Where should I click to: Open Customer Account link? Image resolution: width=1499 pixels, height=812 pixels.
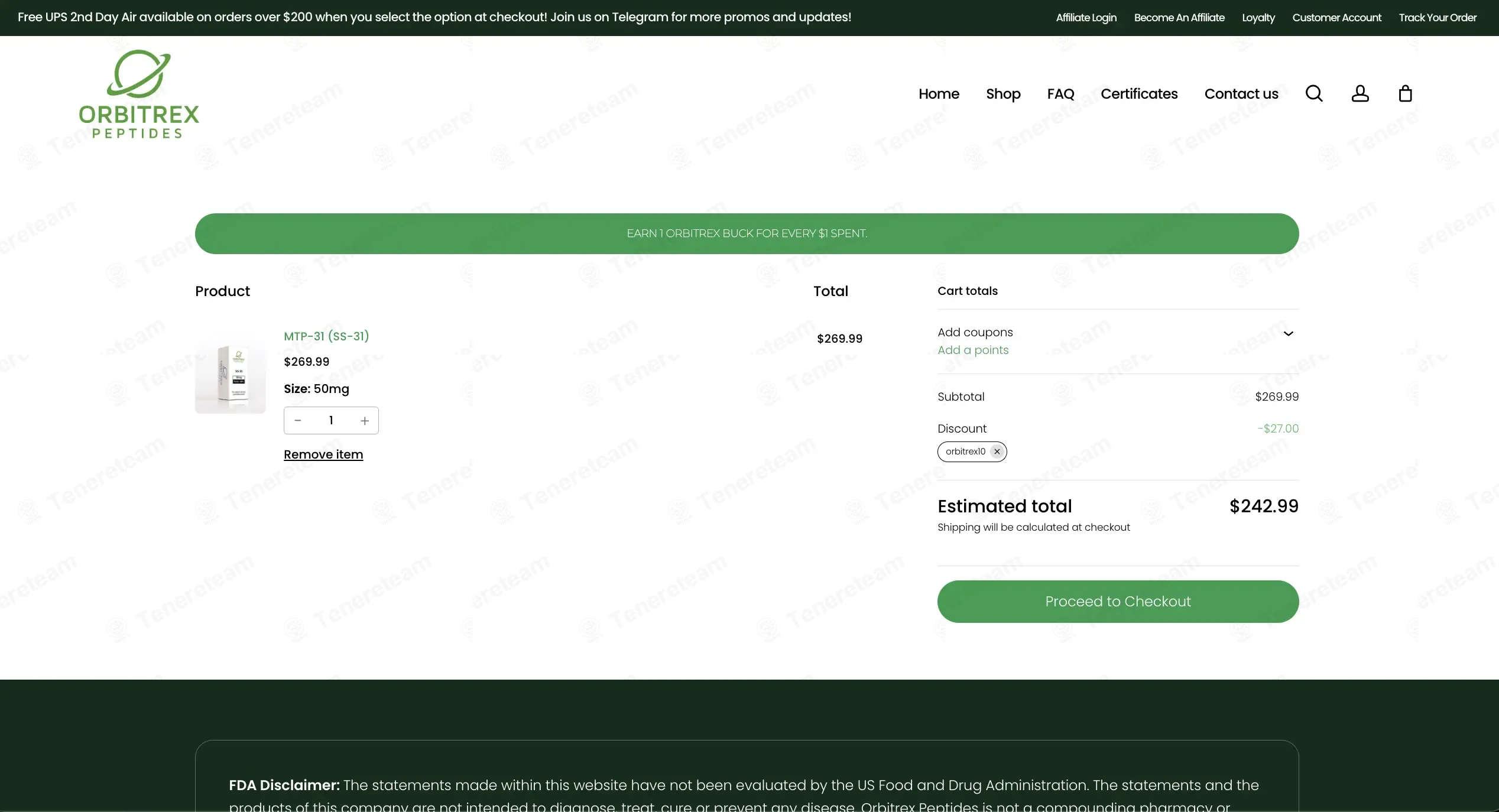1336,18
